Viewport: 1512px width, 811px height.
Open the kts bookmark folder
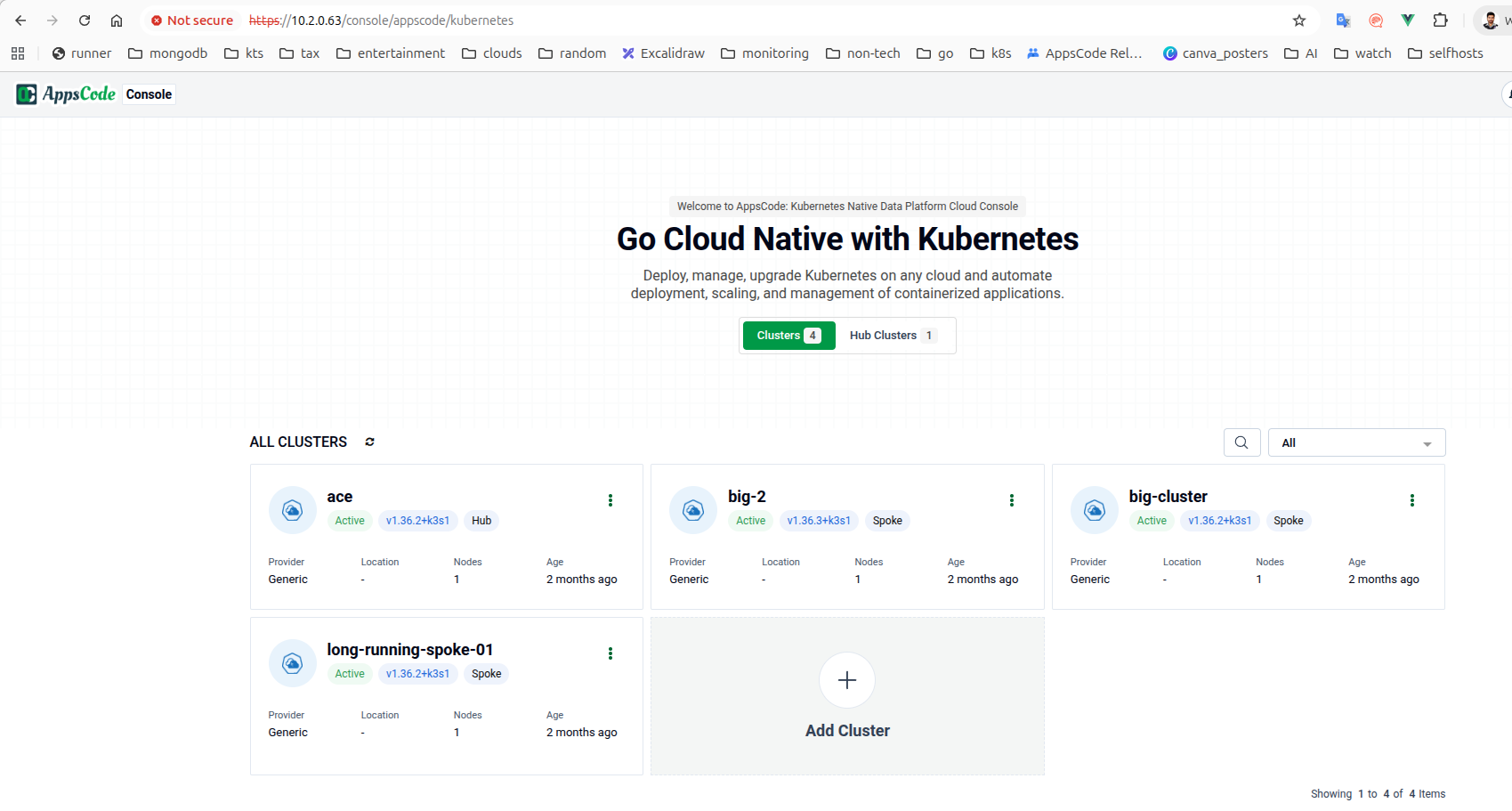(x=244, y=53)
